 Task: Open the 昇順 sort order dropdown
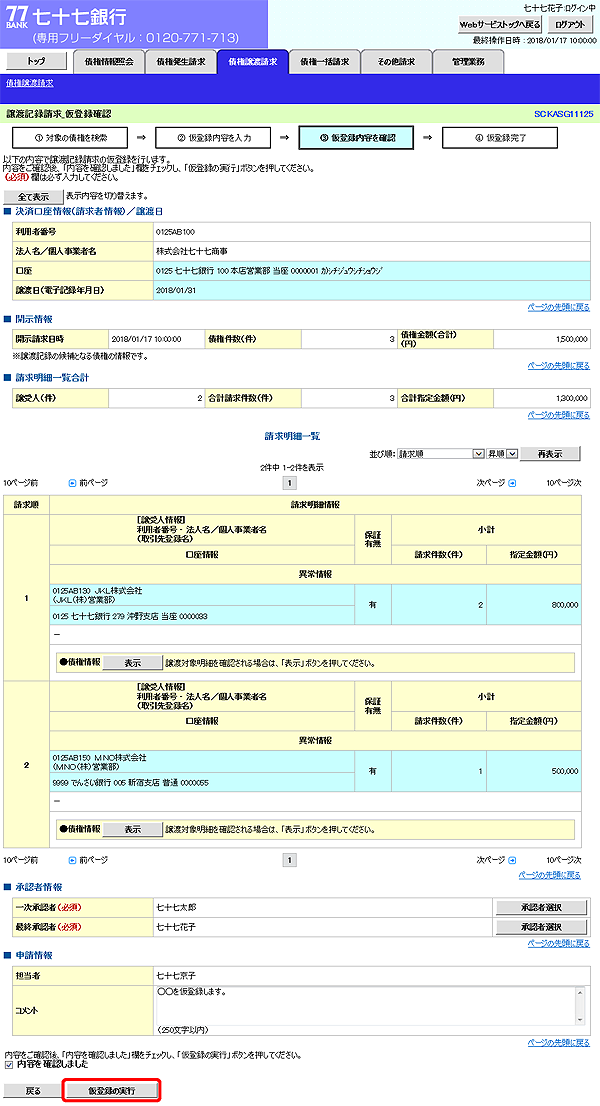click(x=503, y=454)
